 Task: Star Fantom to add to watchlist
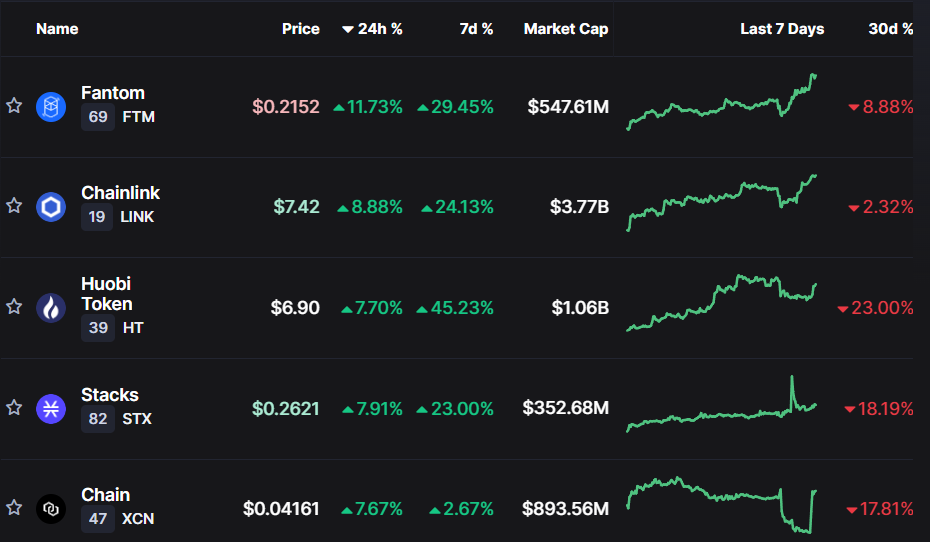tap(14, 106)
